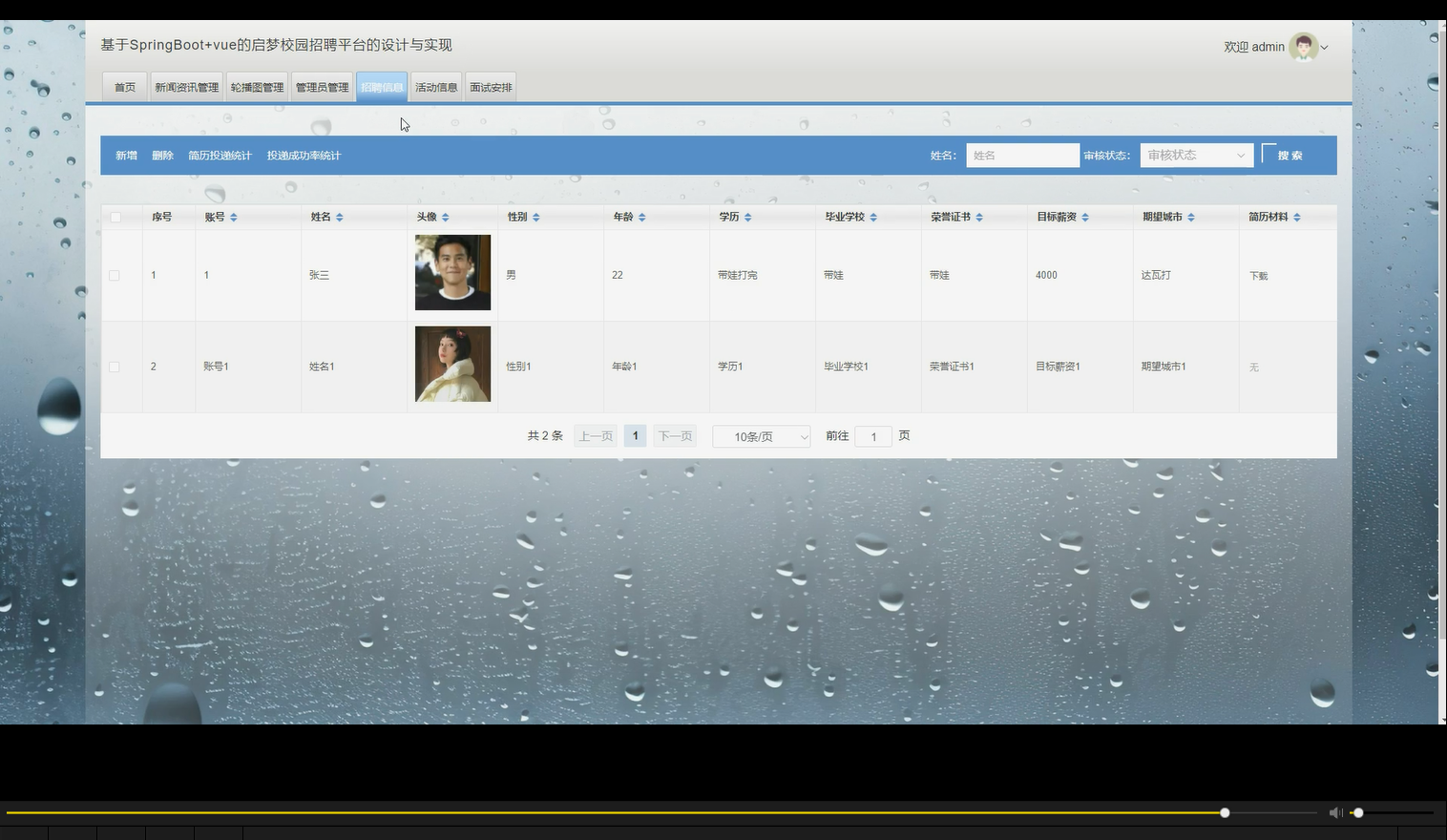
Task: Go to 下一页 in pagination
Action: 675,436
